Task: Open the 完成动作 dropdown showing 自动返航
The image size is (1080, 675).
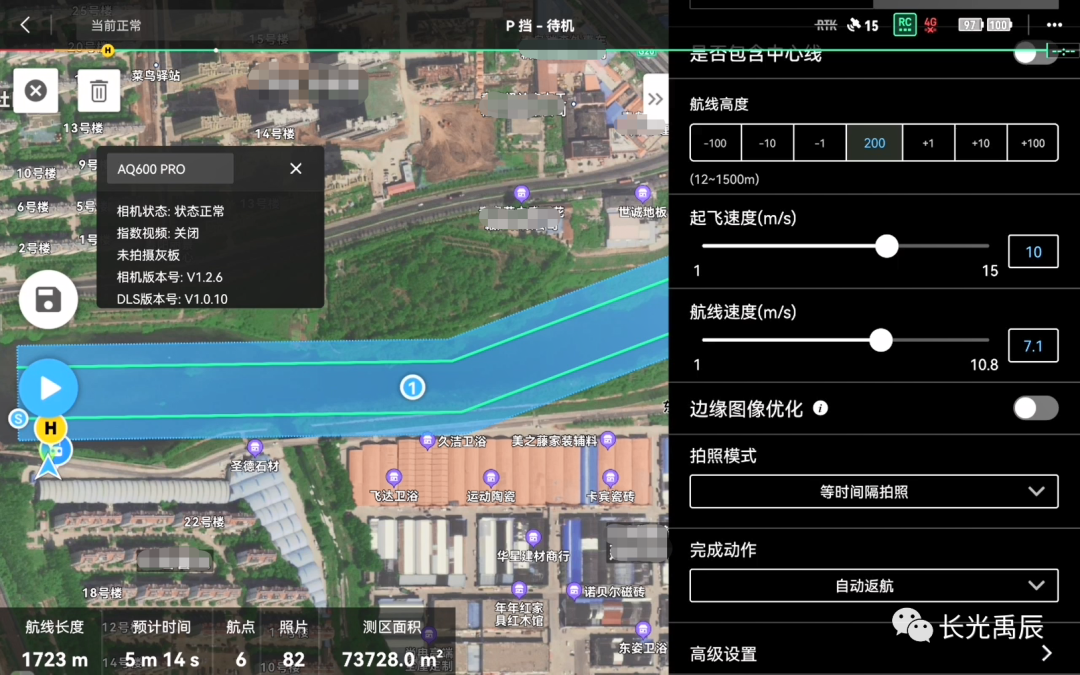Action: [x=873, y=586]
